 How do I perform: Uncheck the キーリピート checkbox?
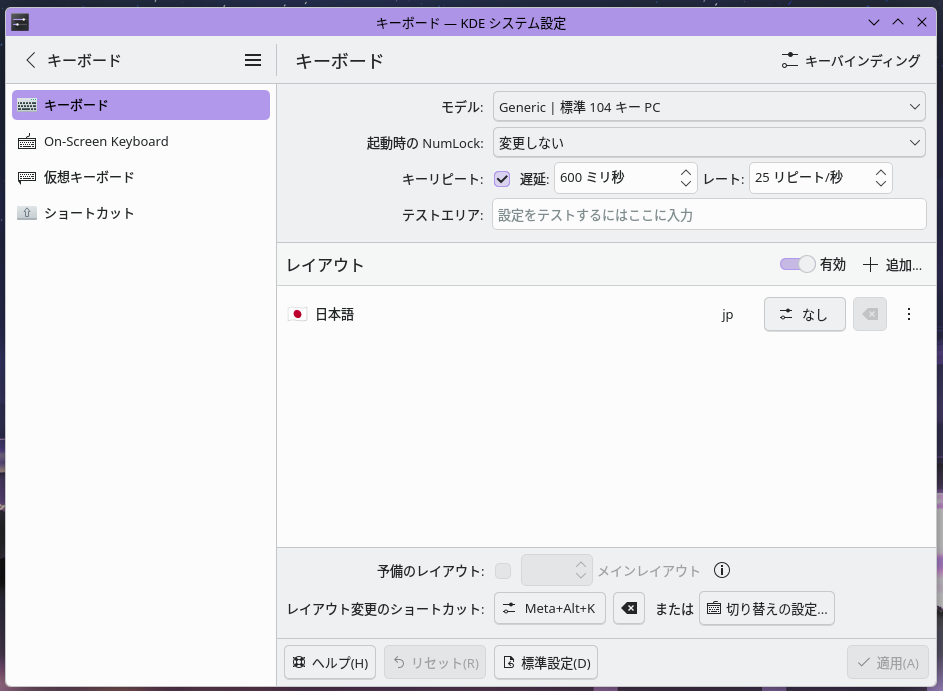pos(503,179)
